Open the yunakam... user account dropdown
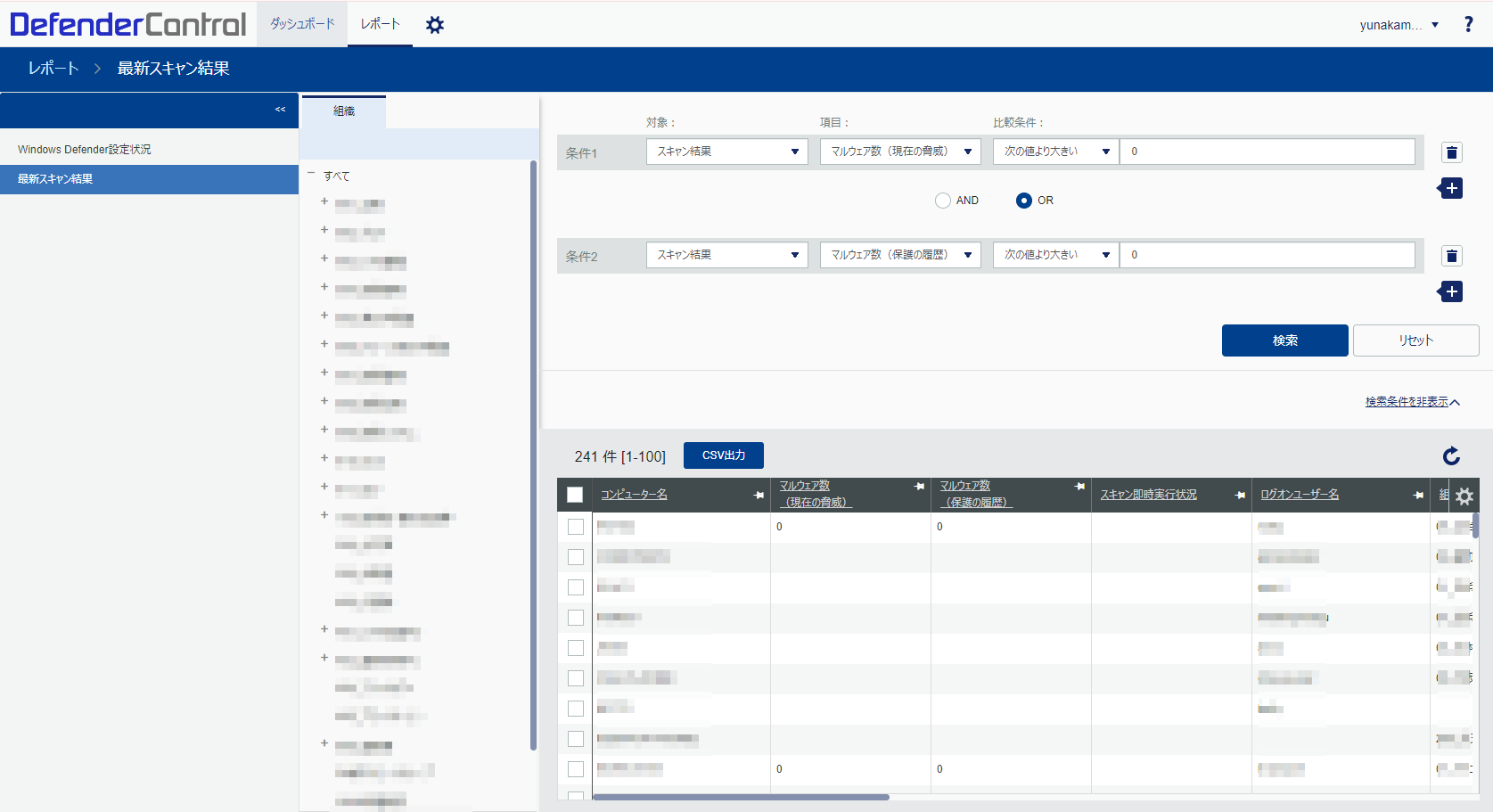 (x=1399, y=25)
